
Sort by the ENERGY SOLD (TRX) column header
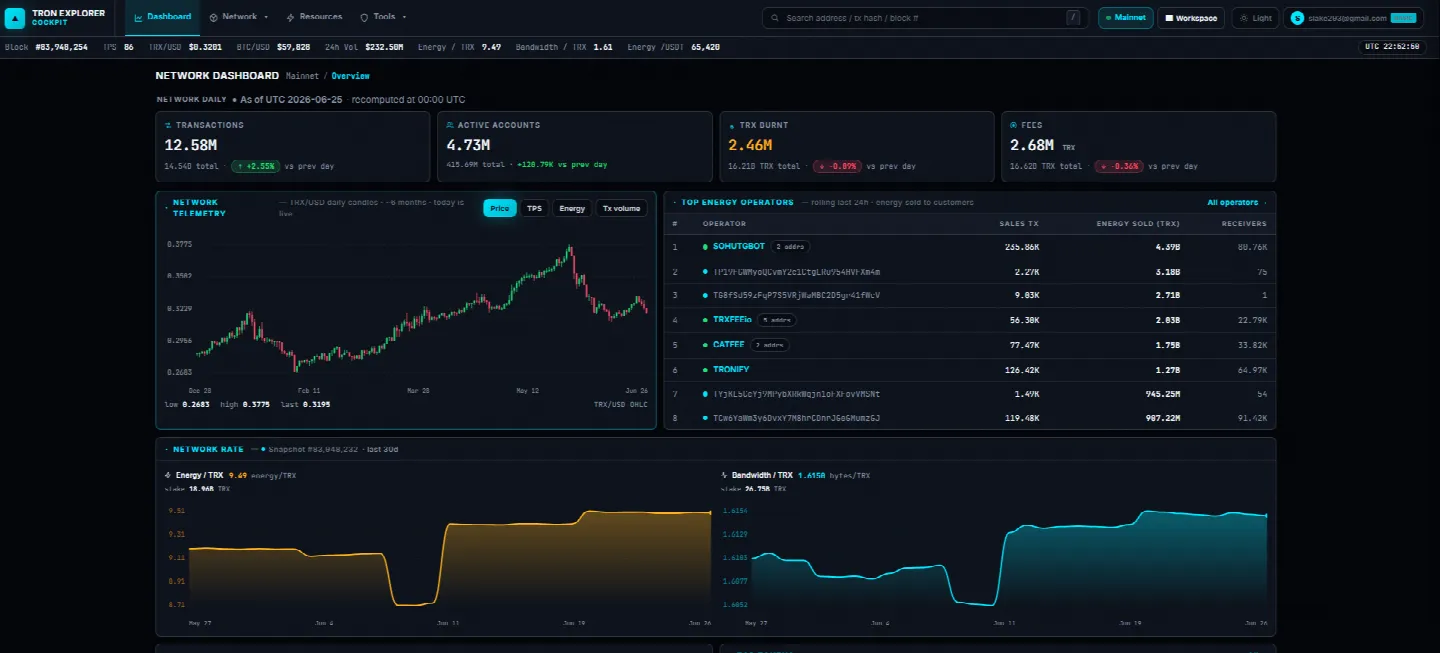pos(1138,224)
